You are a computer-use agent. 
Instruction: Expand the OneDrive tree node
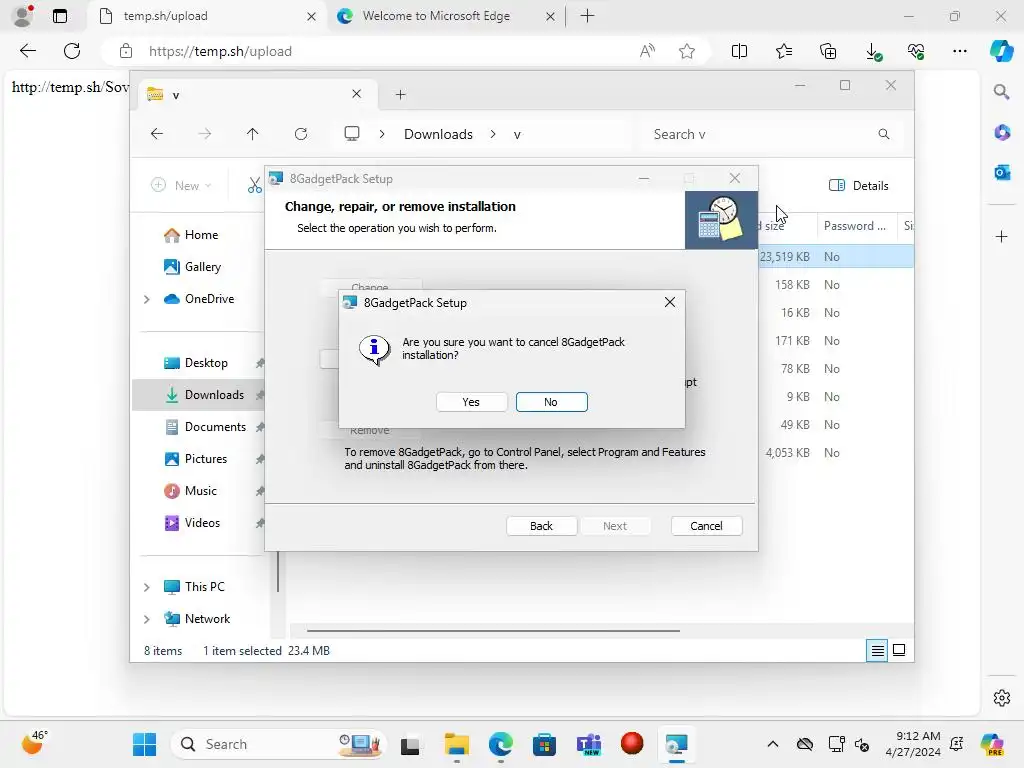(147, 299)
